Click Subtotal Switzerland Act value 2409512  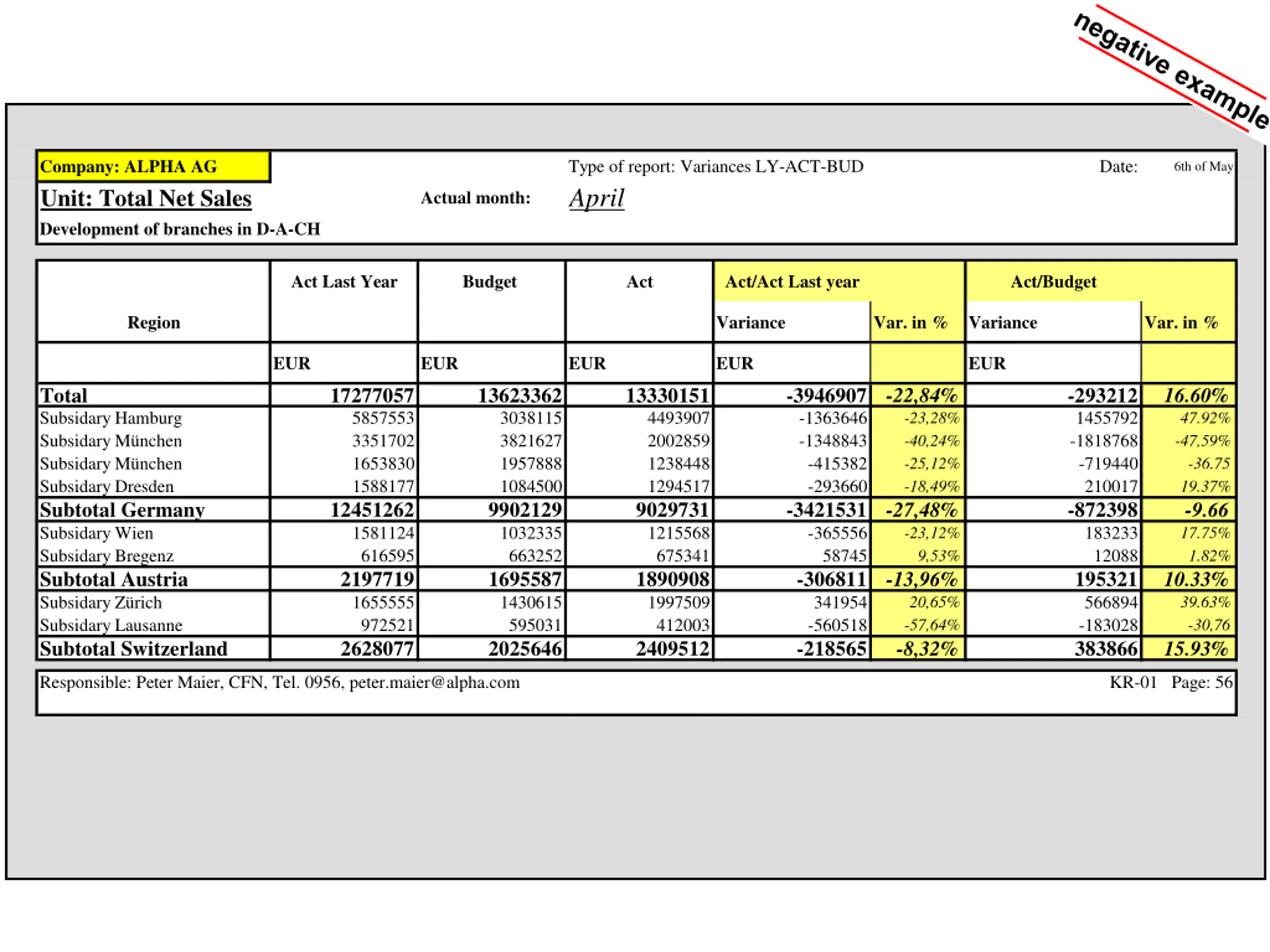pyautogui.click(x=672, y=649)
